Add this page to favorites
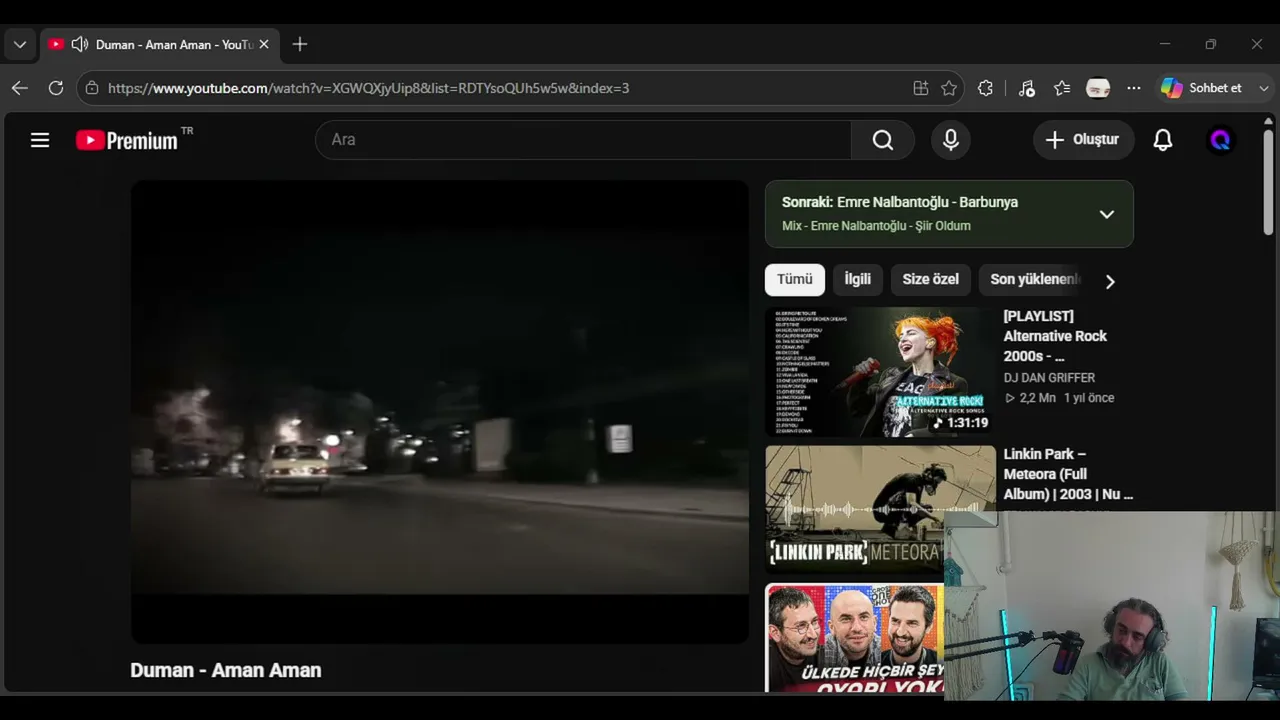Screen dimensions: 1280x720 [949, 88]
